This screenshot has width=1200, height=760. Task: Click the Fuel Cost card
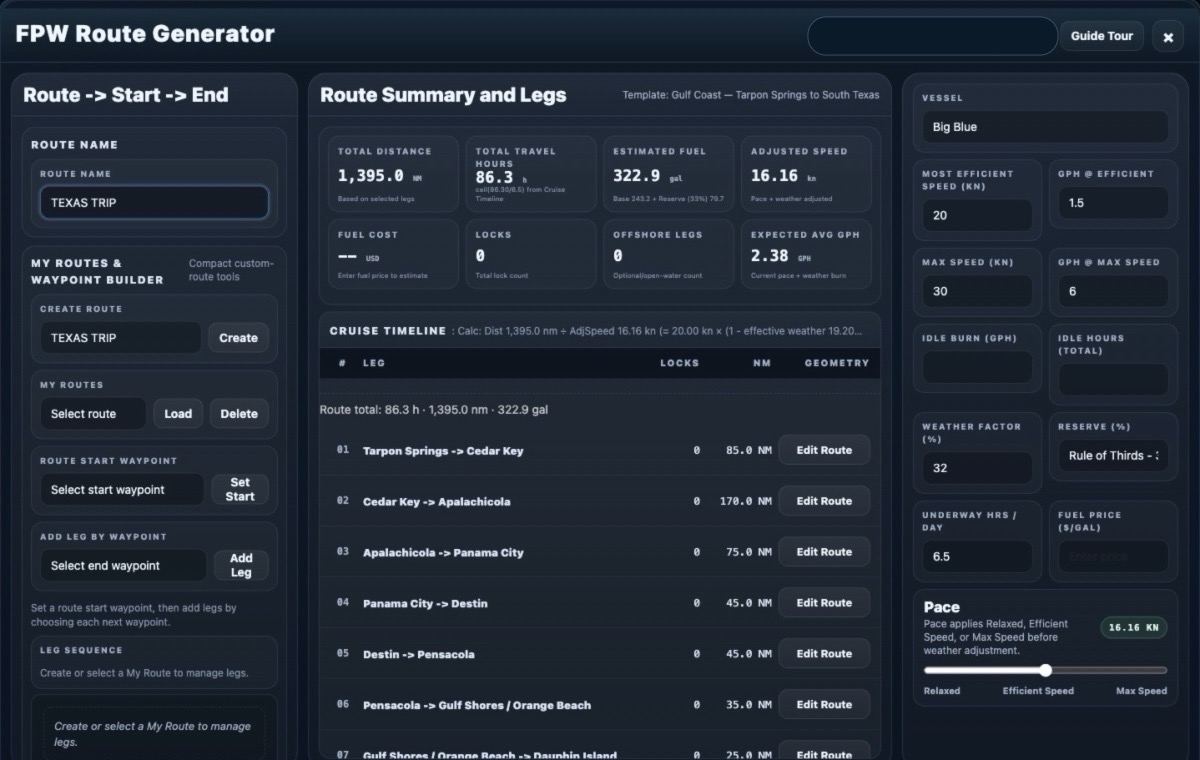coord(394,254)
